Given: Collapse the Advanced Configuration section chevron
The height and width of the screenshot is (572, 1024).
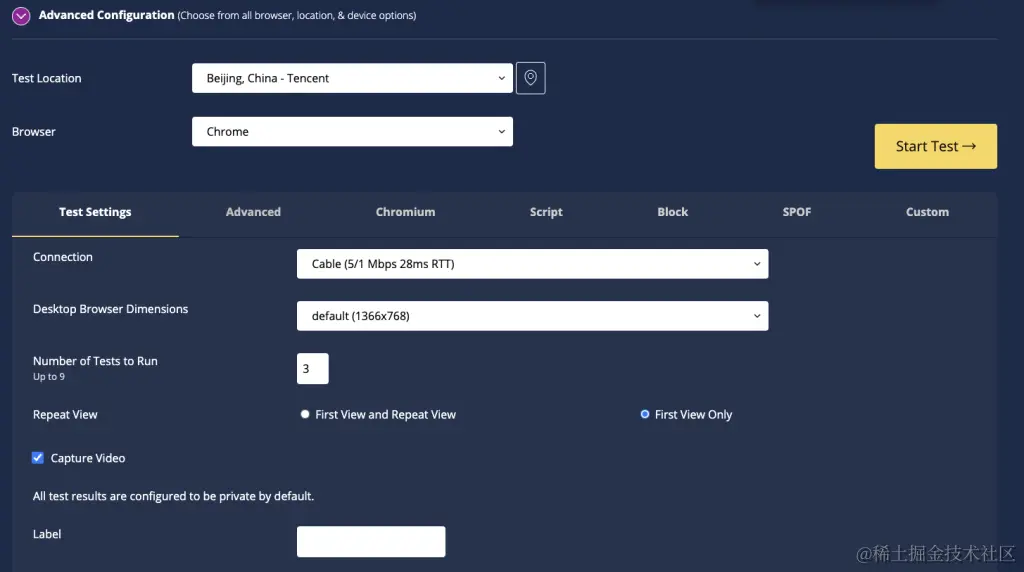Looking at the screenshot, I should tap(21, 16).
